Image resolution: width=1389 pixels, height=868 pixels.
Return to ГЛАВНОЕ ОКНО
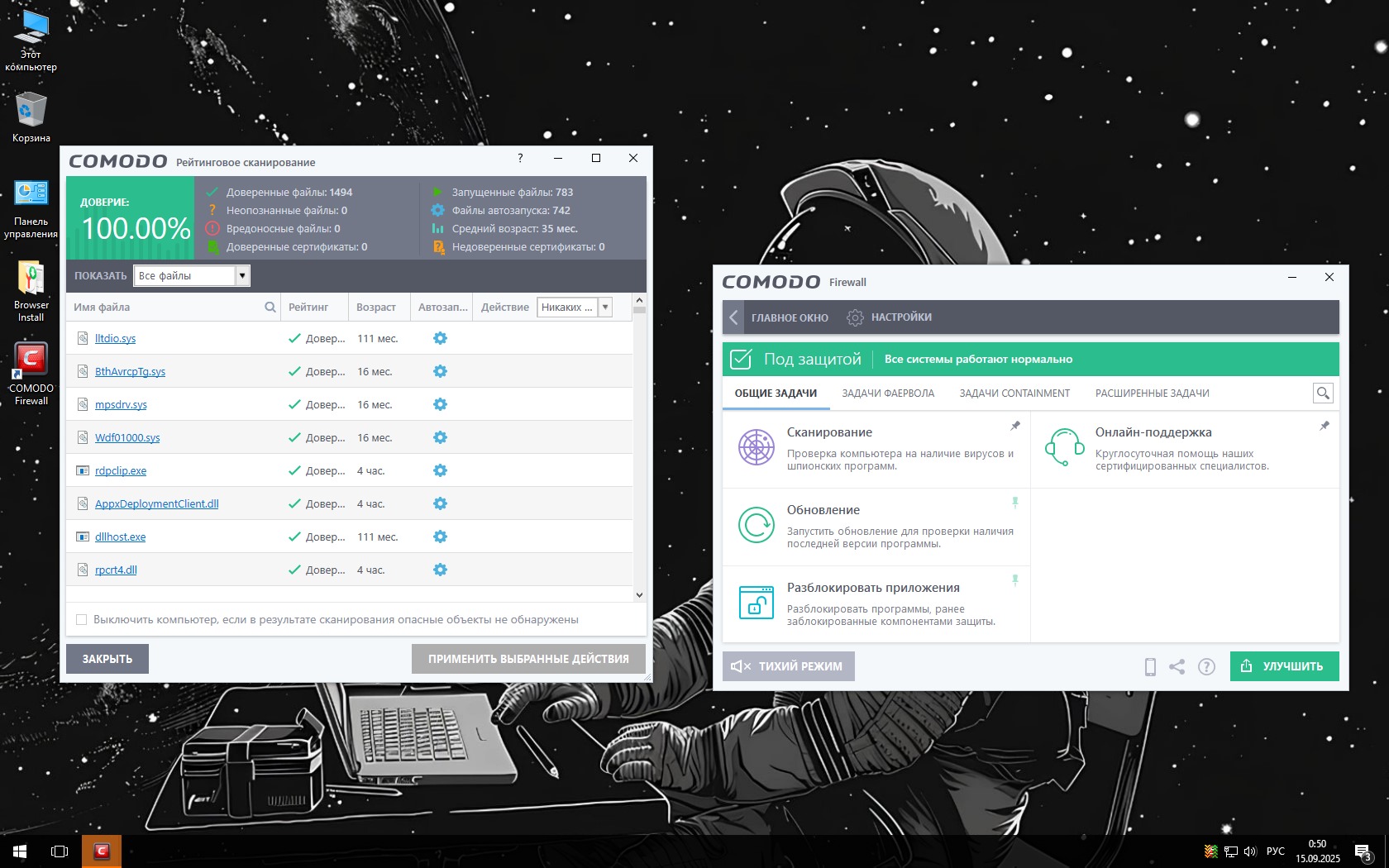790,317
